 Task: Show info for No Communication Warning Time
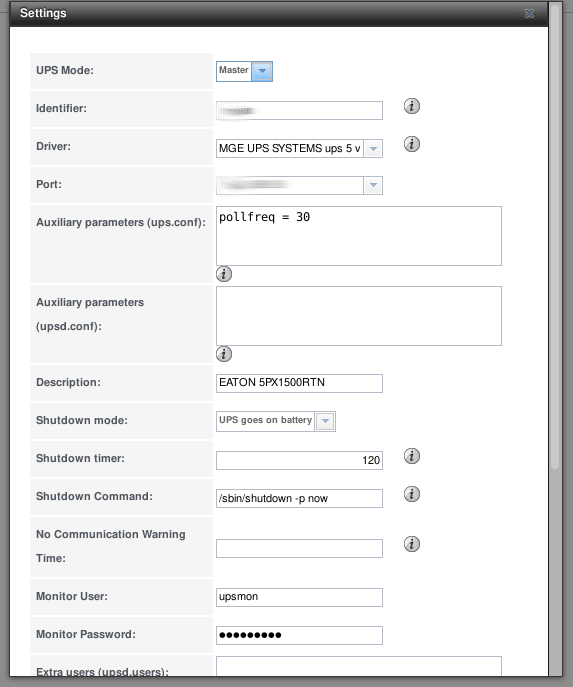click(x=411, y=544)
